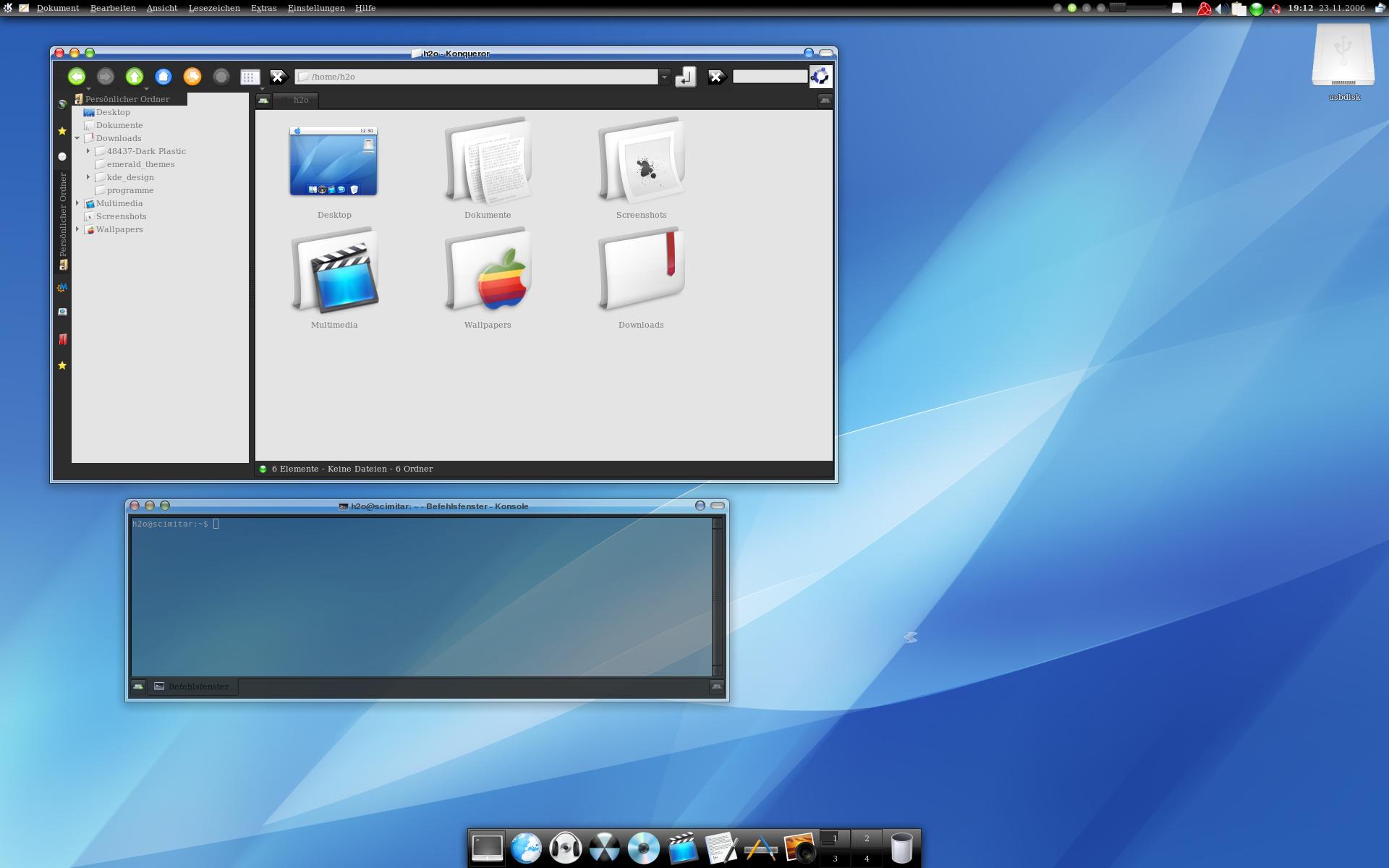Screen dimensions: 1389x868
Task: Select the Befehlsfenster tab in Konsole
Action: click(192, 686)
